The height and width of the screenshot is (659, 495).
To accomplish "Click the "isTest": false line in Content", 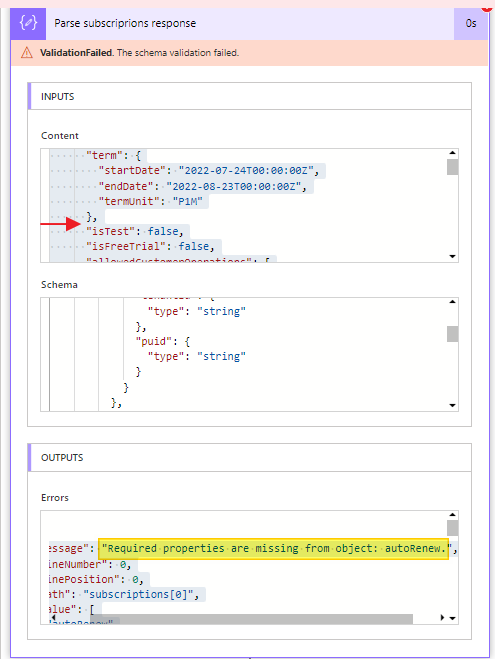I will click(134, 231).
